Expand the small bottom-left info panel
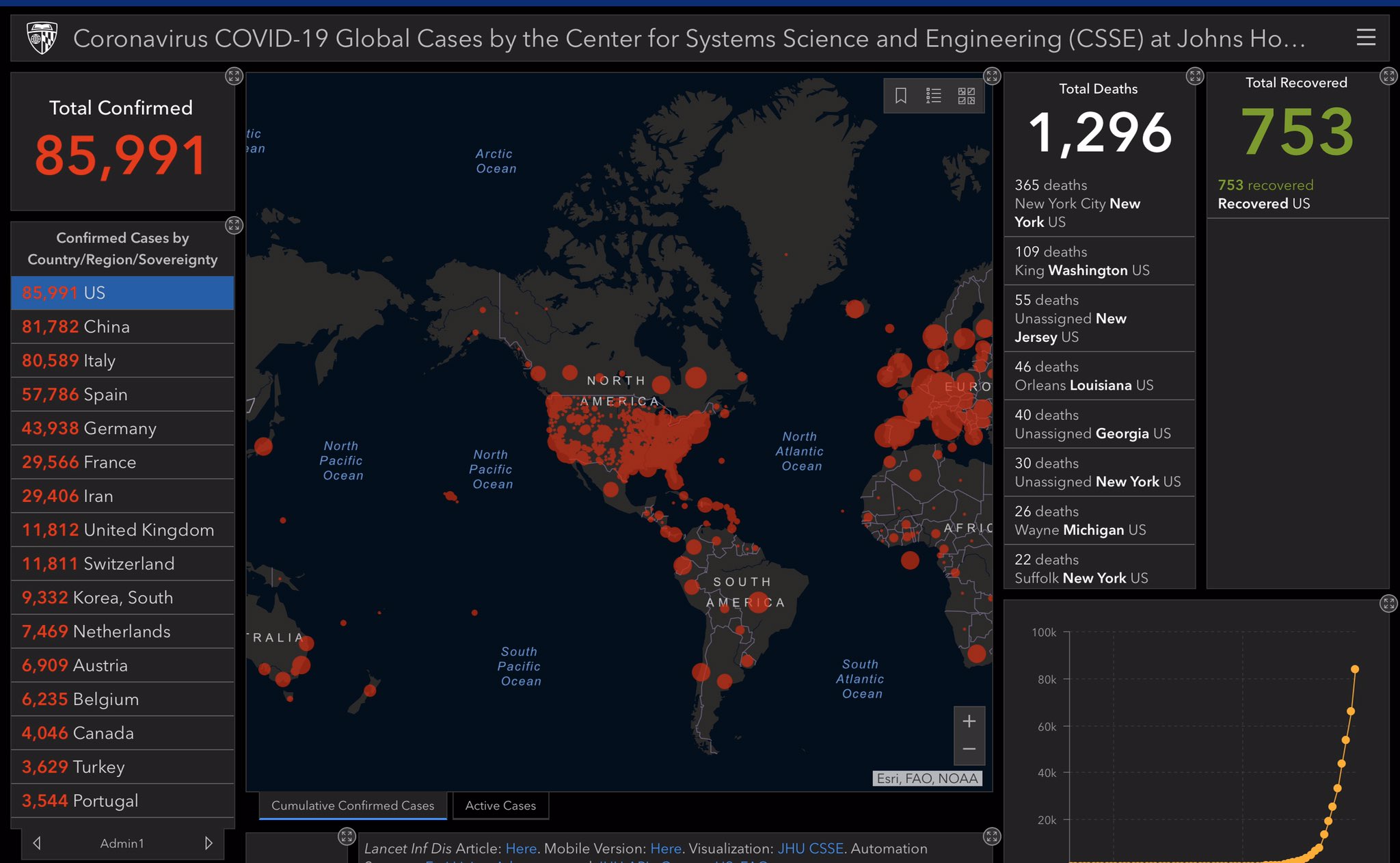 coord(347,836)
